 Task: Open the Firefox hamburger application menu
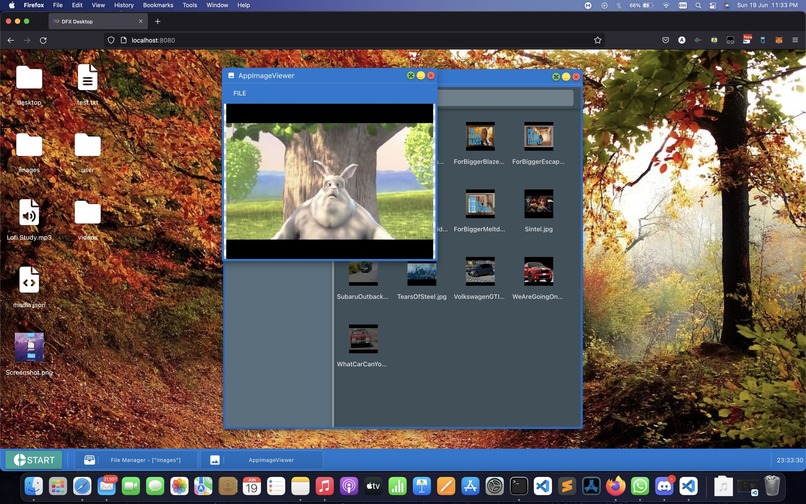pos(795,40)
